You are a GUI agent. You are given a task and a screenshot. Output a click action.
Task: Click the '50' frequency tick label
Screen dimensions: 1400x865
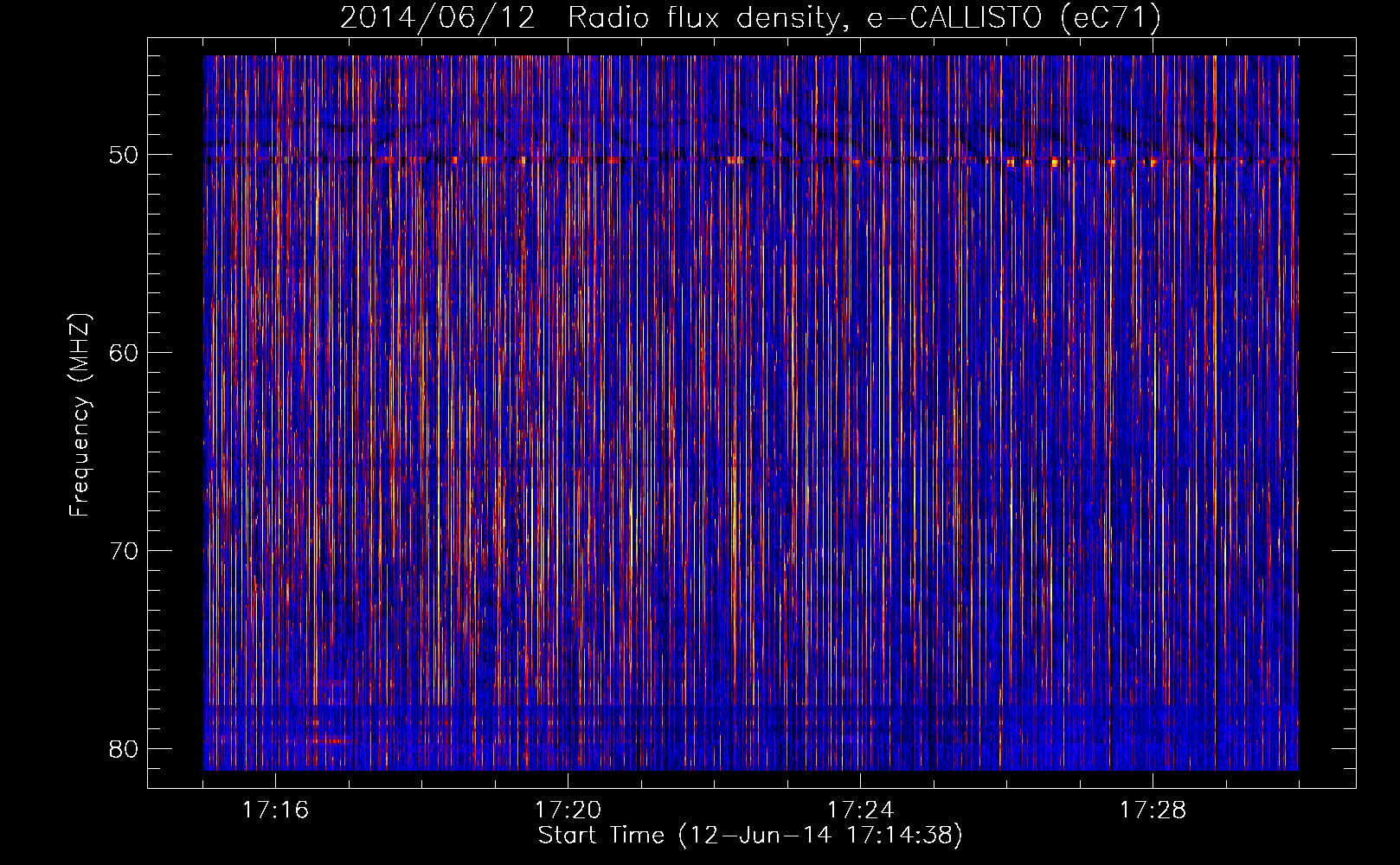coord(124,155)
